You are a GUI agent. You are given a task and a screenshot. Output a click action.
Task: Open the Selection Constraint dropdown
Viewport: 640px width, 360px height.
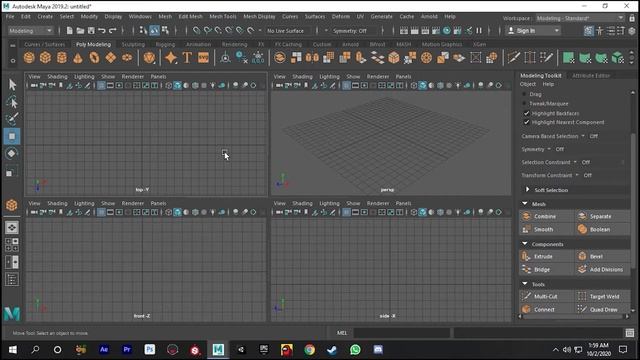click(x=575, y=162)
